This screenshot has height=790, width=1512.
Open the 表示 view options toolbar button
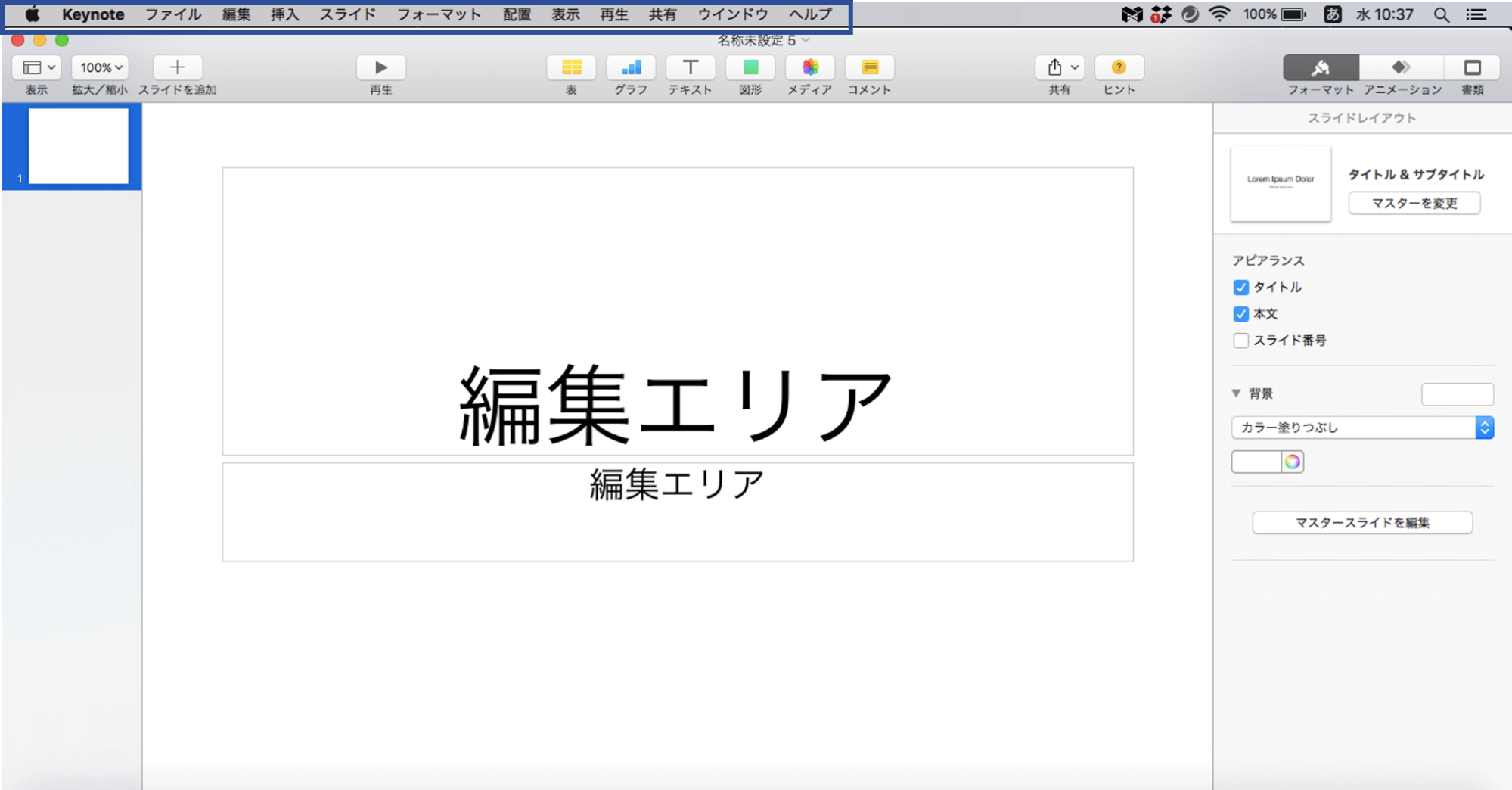(36, 67)
